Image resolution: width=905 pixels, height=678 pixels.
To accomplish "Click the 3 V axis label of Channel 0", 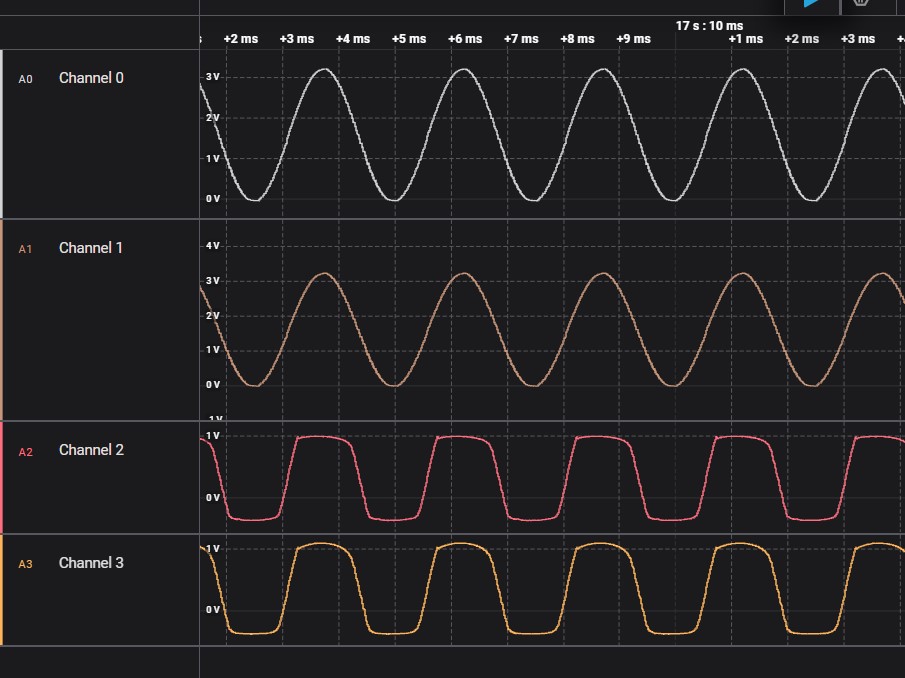I will pos(211,74).
